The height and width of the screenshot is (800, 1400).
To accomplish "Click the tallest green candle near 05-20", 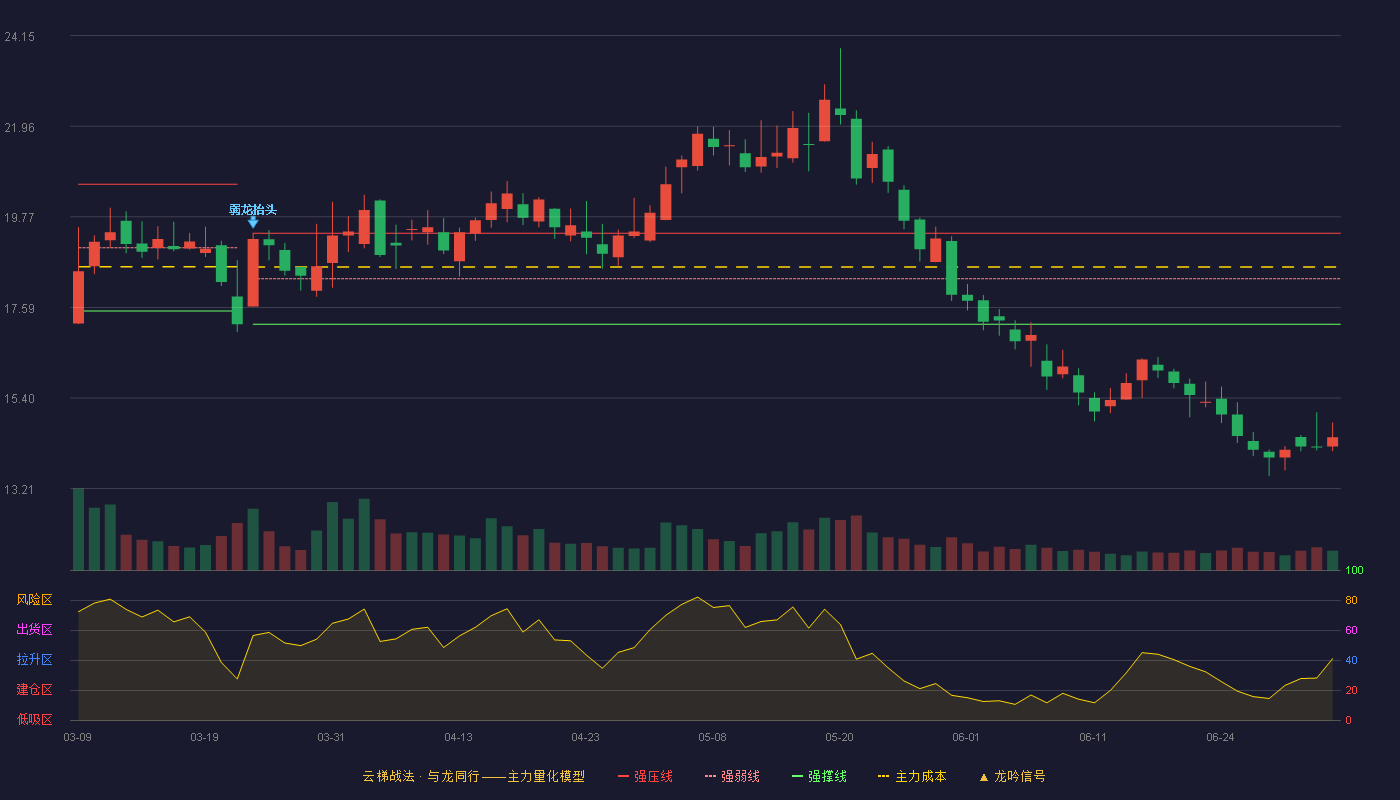I will (x=856, y=149).
